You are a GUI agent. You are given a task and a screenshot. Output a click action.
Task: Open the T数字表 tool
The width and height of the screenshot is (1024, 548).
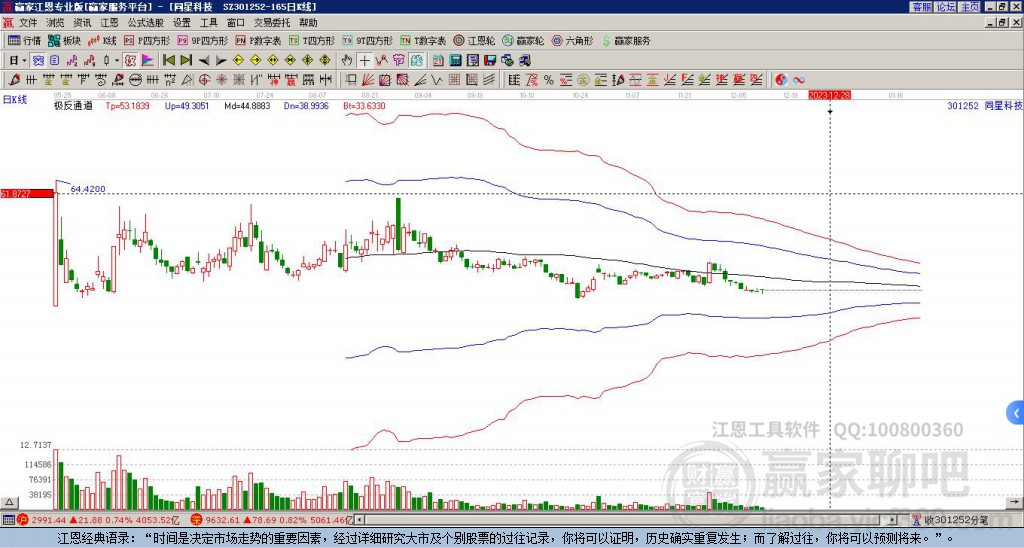coord(423,40)
